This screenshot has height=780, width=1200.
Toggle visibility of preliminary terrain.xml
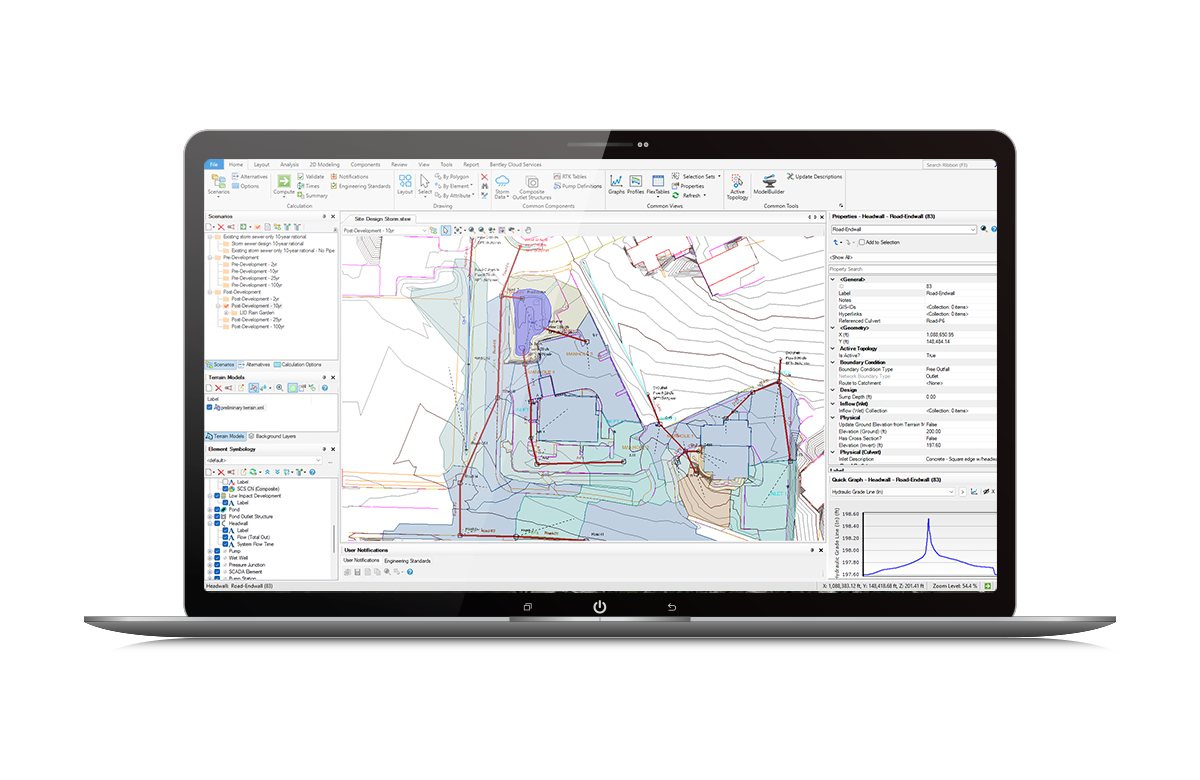pos(210,408)
